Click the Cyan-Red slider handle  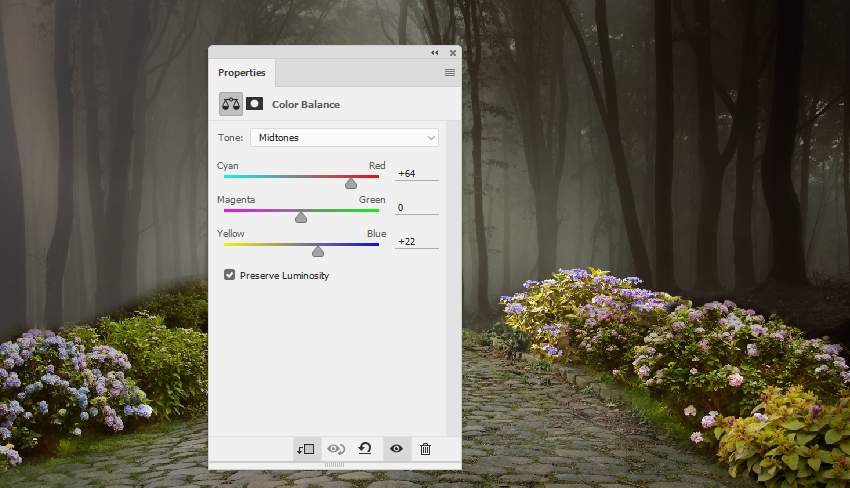351,184
